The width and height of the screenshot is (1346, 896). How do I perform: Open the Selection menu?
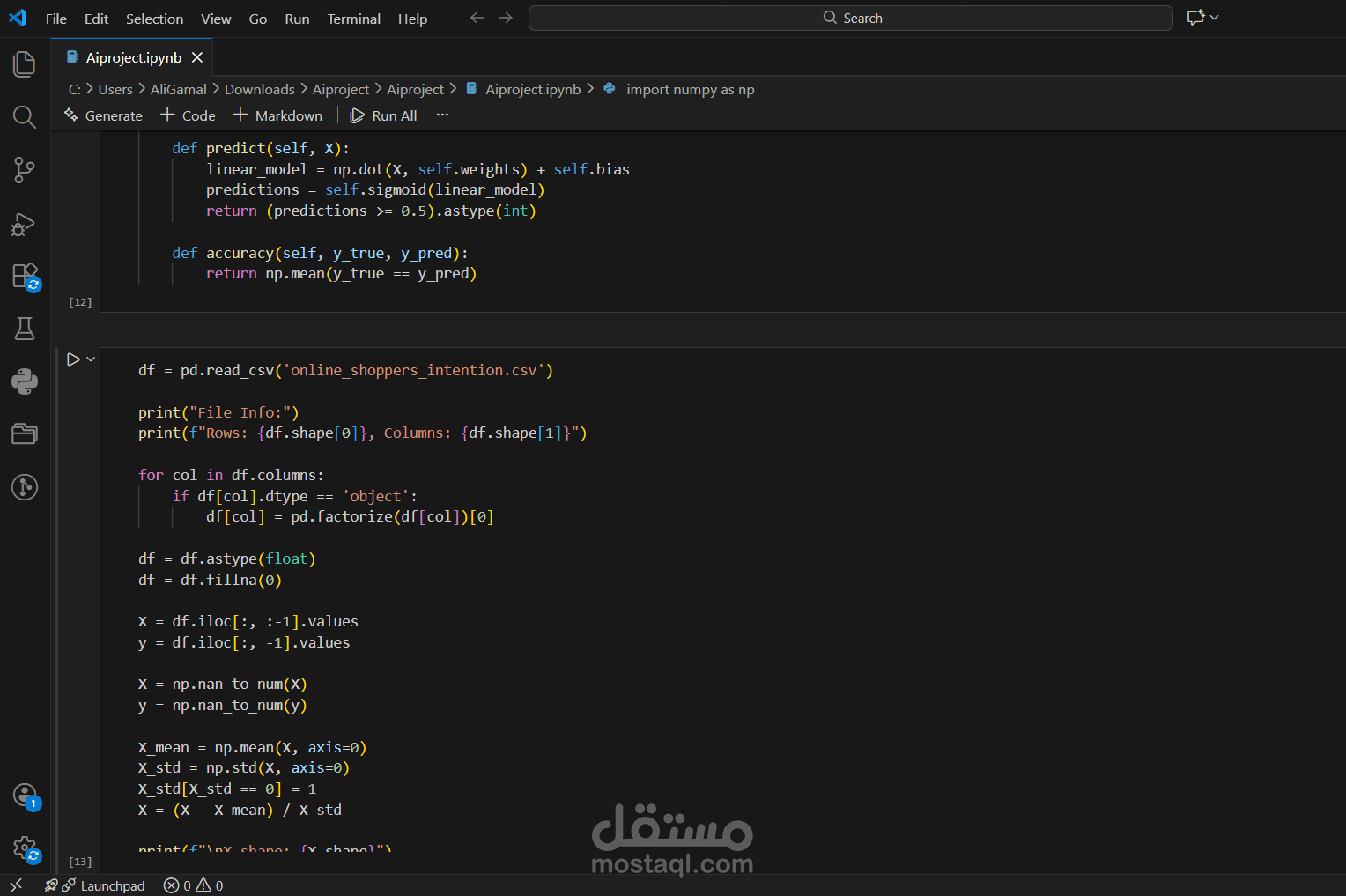click(x=154, y=19)
